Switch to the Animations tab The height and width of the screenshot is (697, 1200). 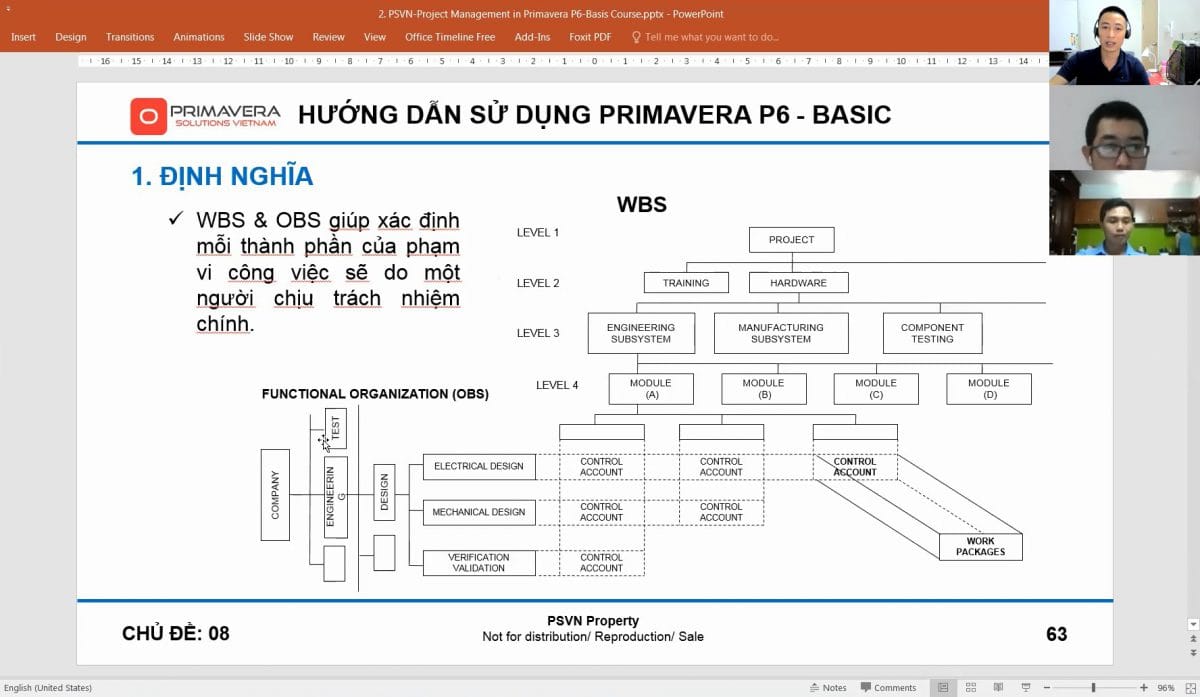[199, 37]
